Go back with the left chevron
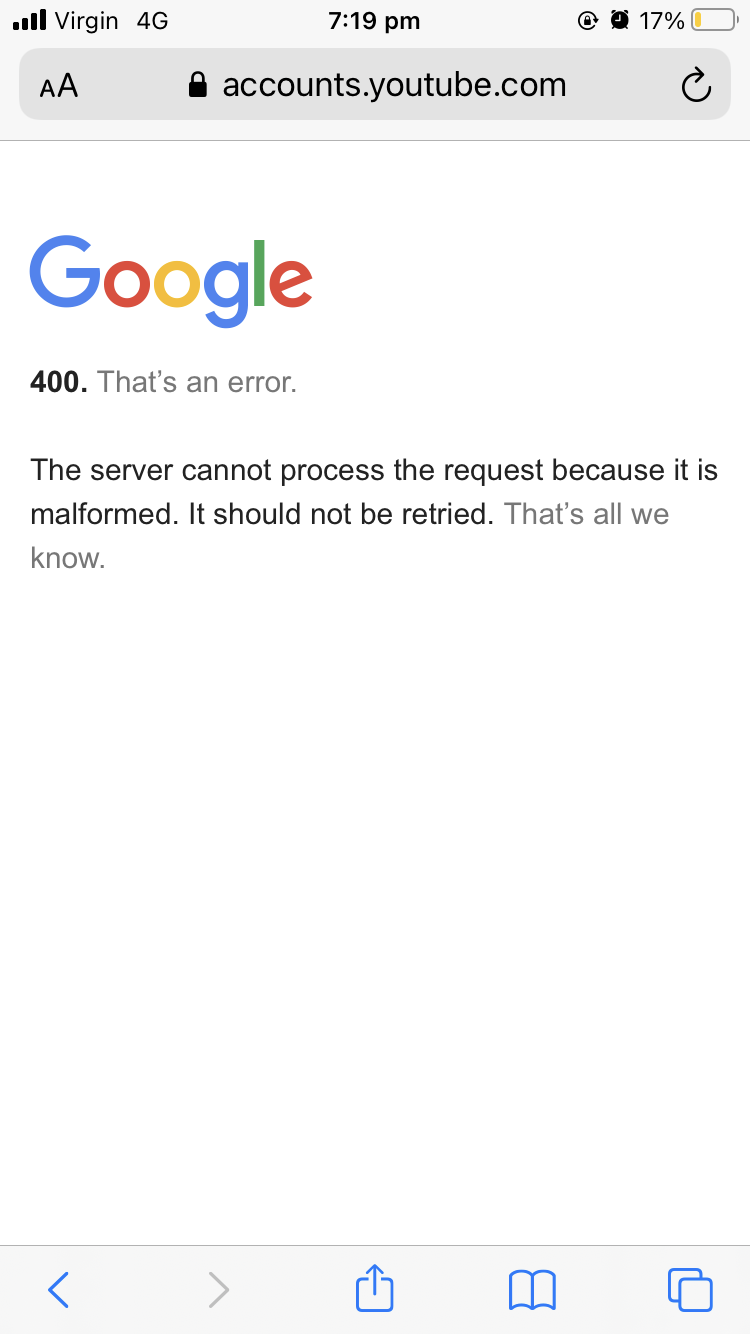Viewport: 750px width, 1334px height. click(59, 1289)
